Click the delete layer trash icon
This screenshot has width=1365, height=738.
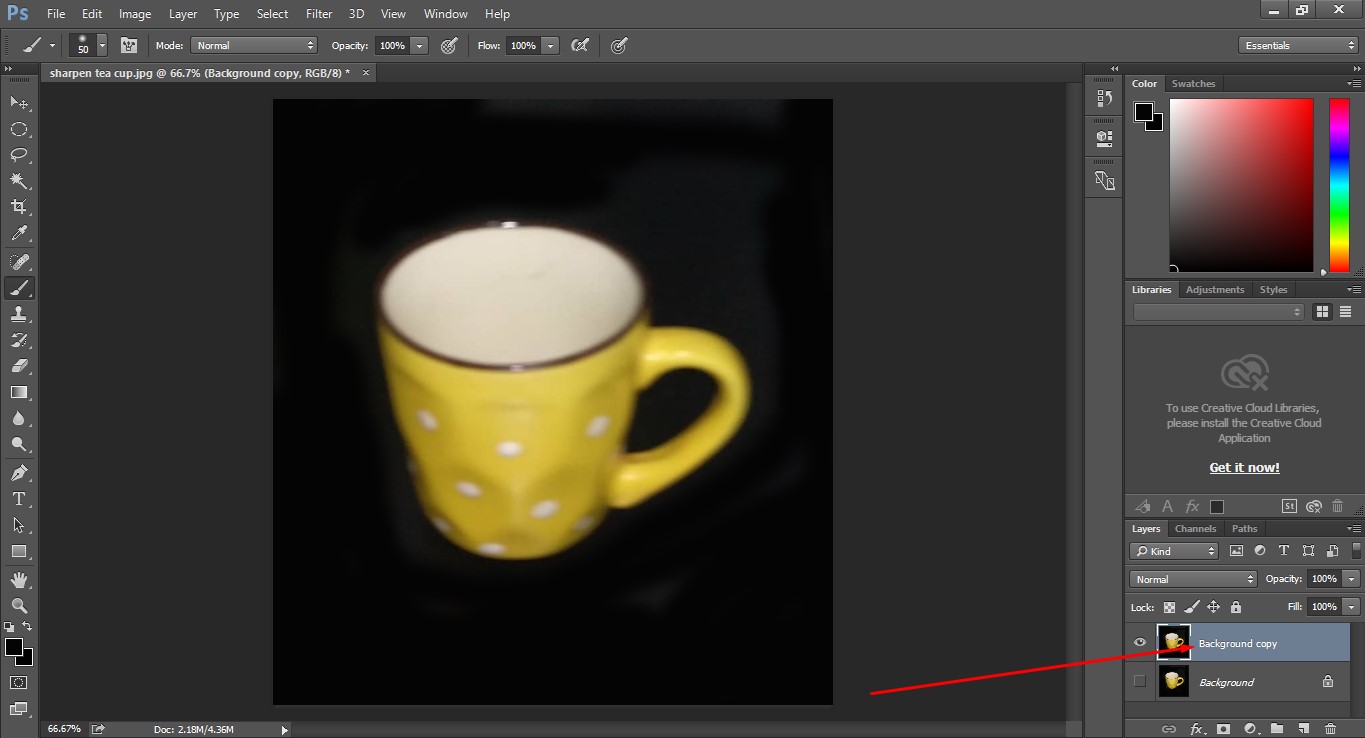(x=1330, y=729)
